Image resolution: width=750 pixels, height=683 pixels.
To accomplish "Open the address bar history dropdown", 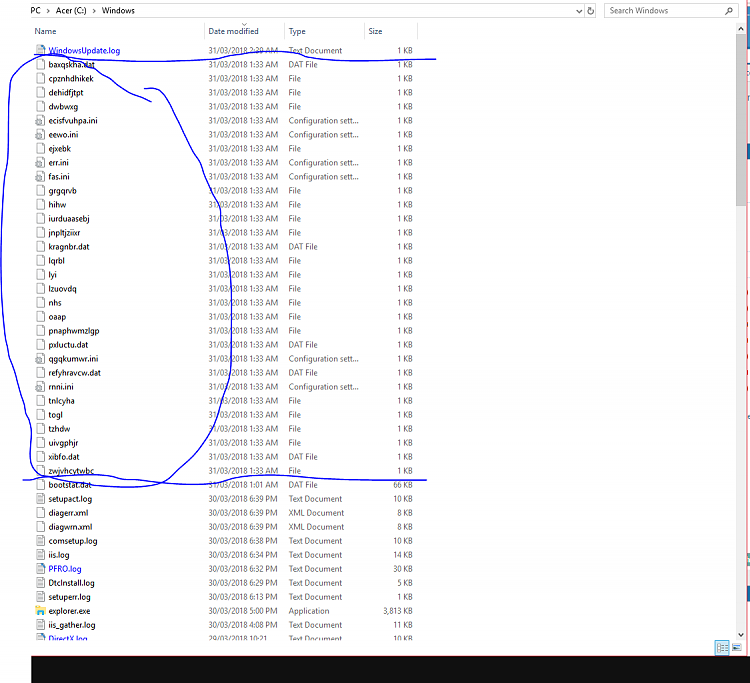I will (579, 11).
